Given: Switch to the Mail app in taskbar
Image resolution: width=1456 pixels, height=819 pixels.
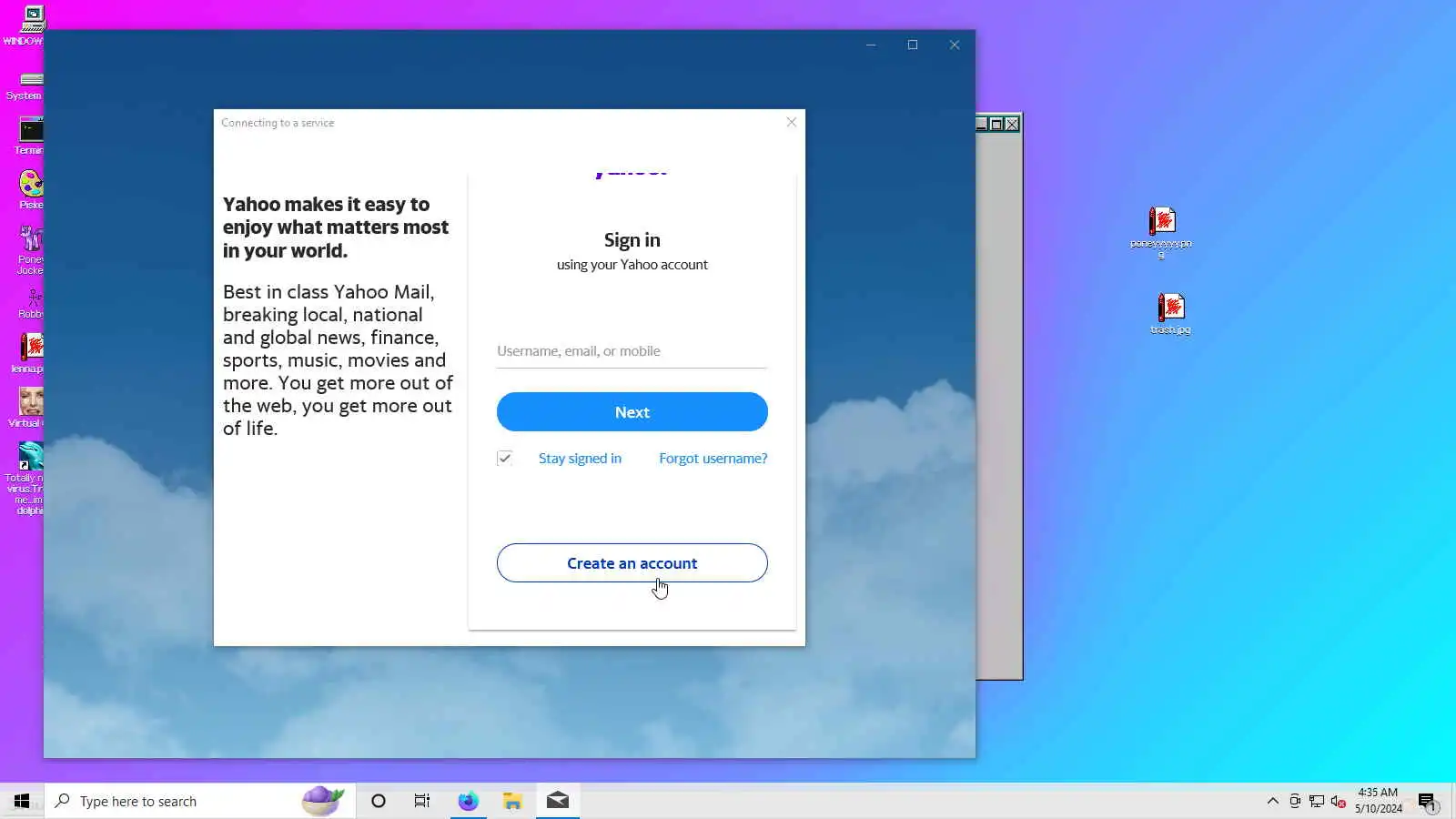Looking at the screenshot, I should point(558,801).
